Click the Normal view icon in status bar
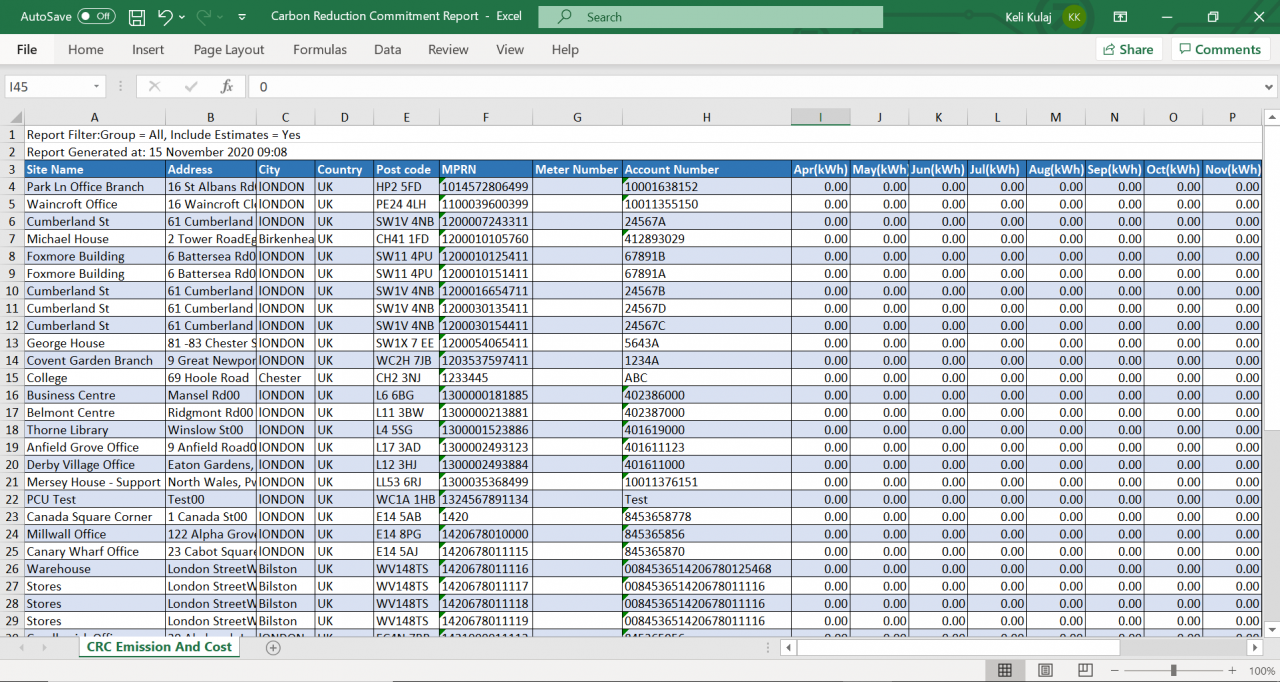The width and height of the screenshot is (1280, 682). coord(1004,670)
